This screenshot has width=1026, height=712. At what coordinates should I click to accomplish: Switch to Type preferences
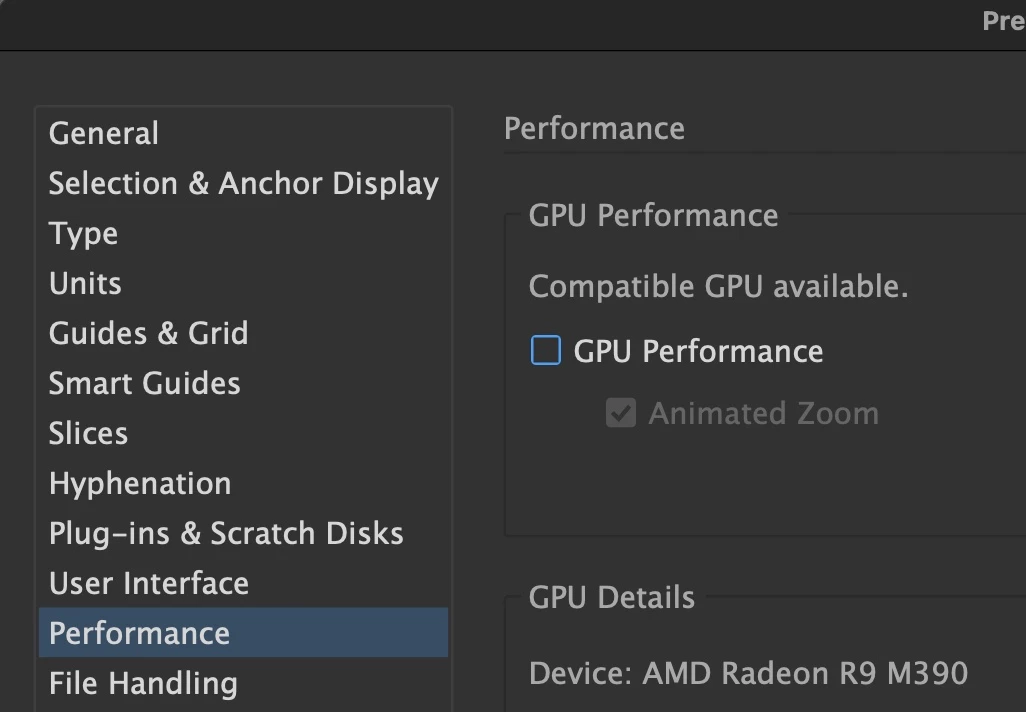(x=84, y=233)
